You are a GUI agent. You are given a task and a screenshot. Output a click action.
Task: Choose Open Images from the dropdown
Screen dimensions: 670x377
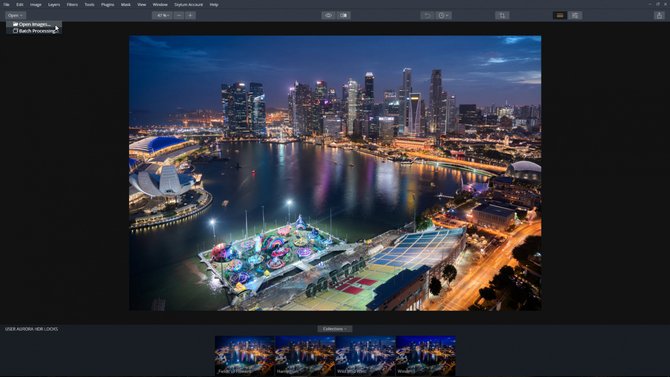point(34,24)
